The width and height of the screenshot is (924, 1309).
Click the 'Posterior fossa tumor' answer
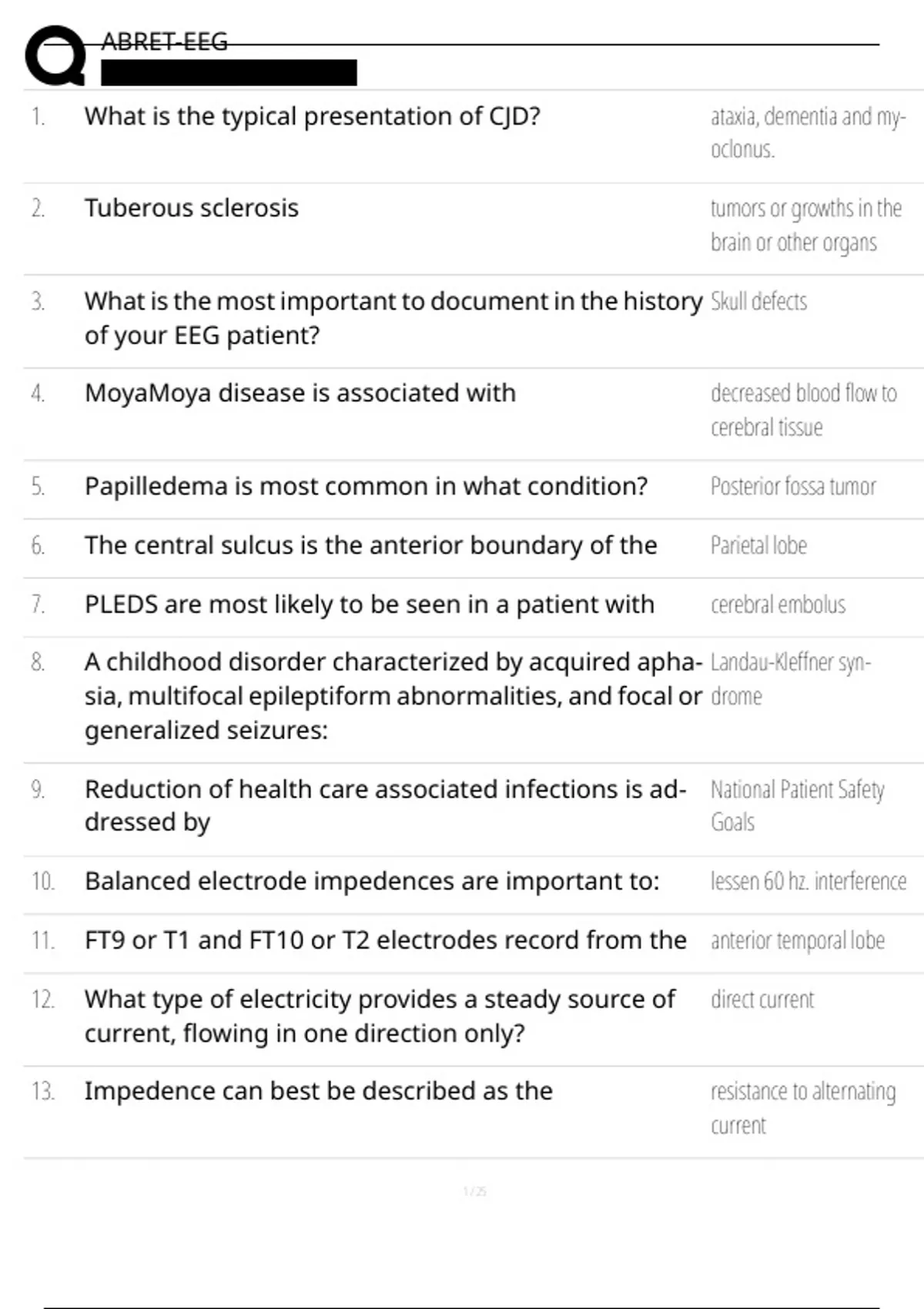pyautogui.click(x=793, y=487)
